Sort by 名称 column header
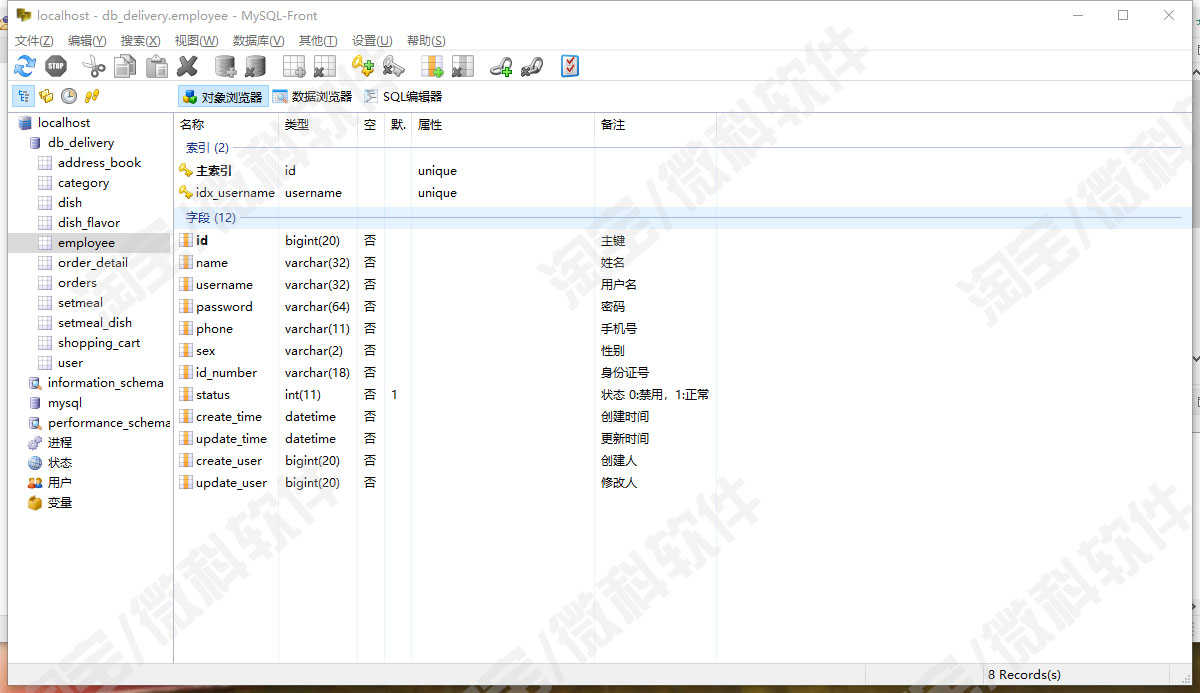Viewport: 1200px width, 693px height. coord(226,125)
